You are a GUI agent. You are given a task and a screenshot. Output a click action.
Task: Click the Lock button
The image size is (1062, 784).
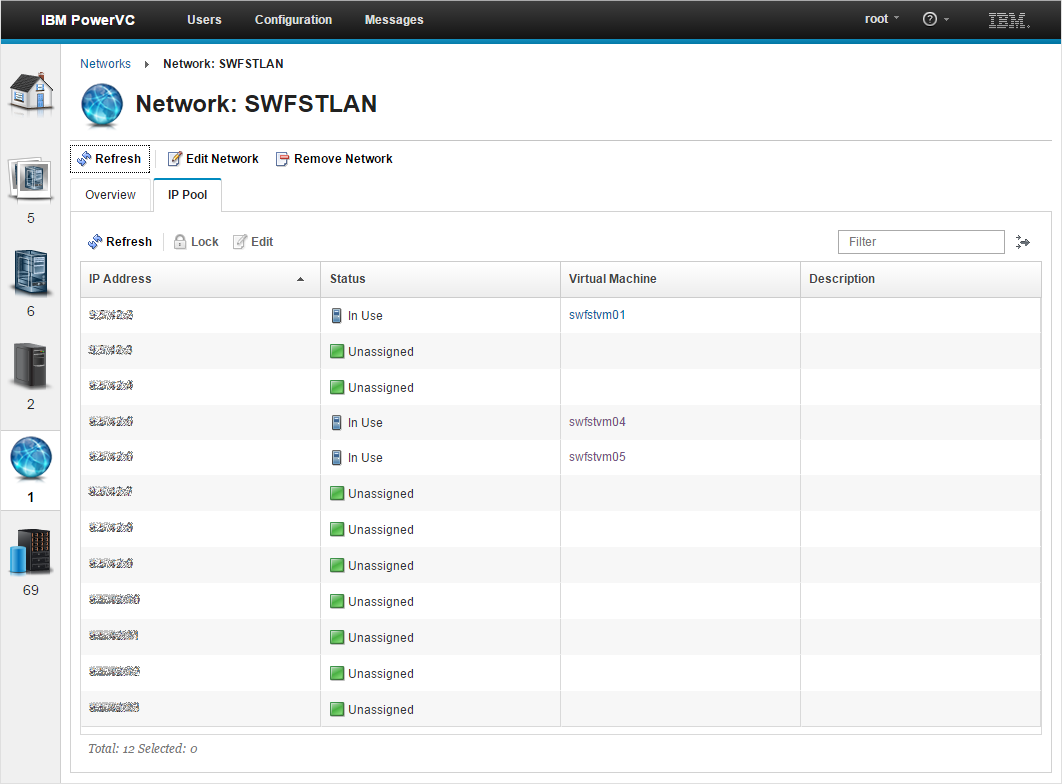(x=196, y=242)
